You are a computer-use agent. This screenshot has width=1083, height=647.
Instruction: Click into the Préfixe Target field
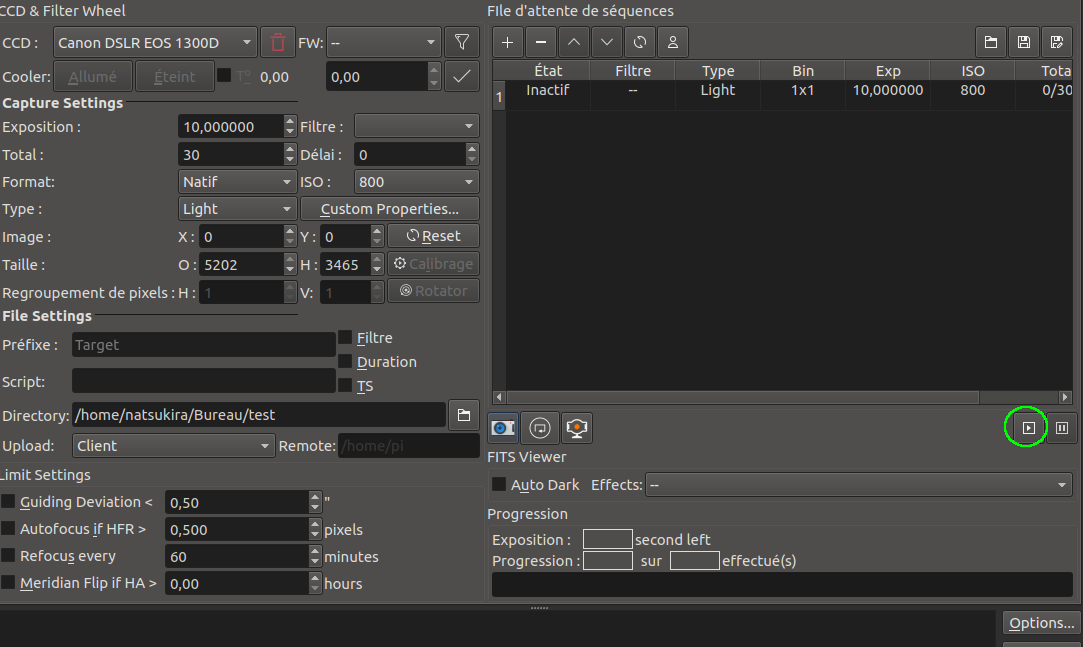pos(204,345)
